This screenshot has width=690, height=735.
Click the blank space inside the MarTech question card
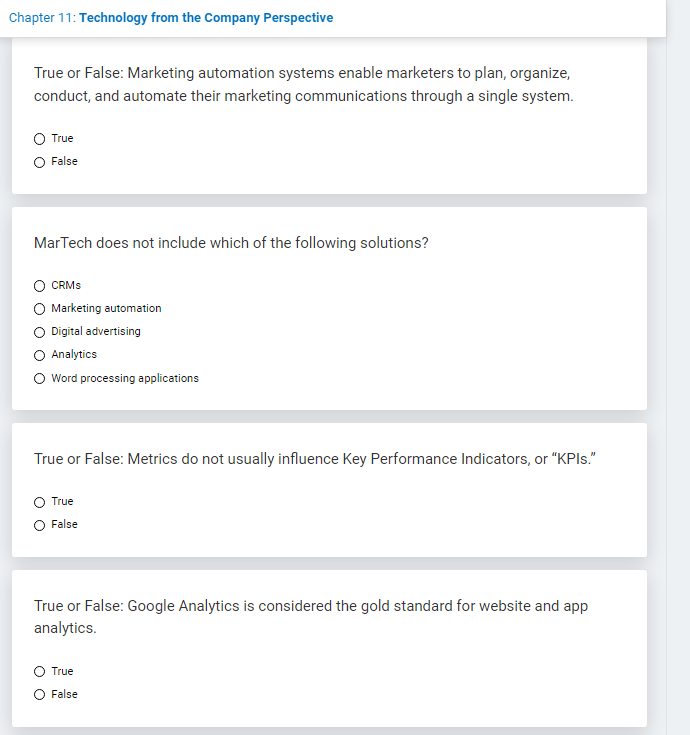450,330
